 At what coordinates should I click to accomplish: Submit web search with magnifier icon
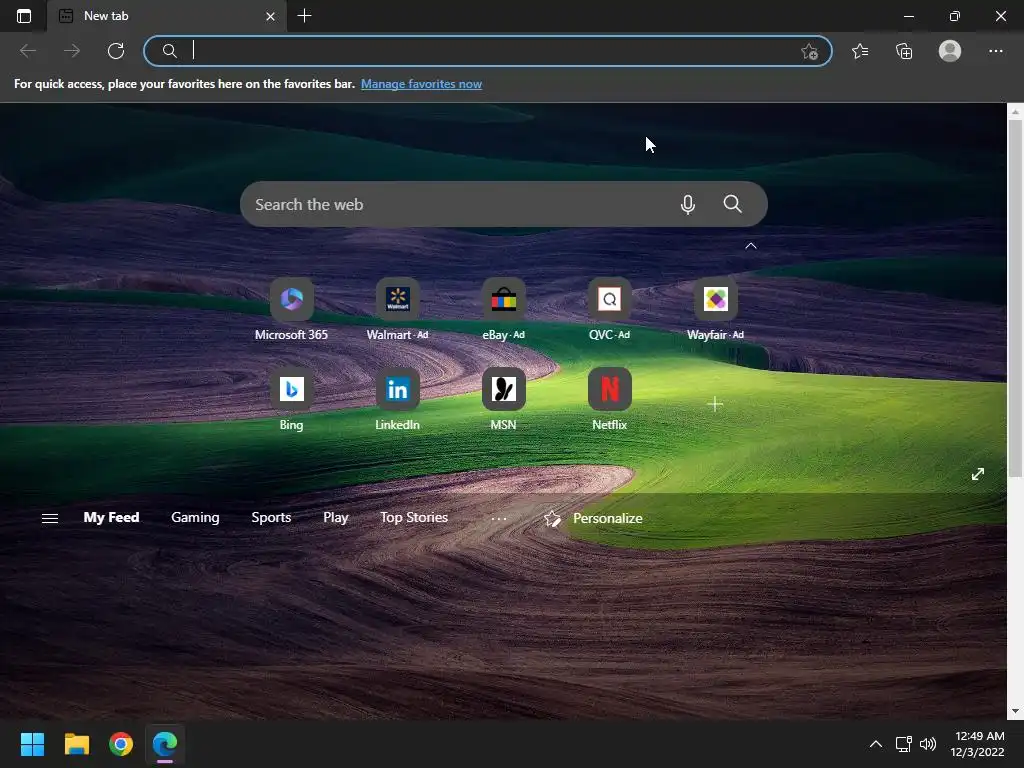(x=732, y=204)
